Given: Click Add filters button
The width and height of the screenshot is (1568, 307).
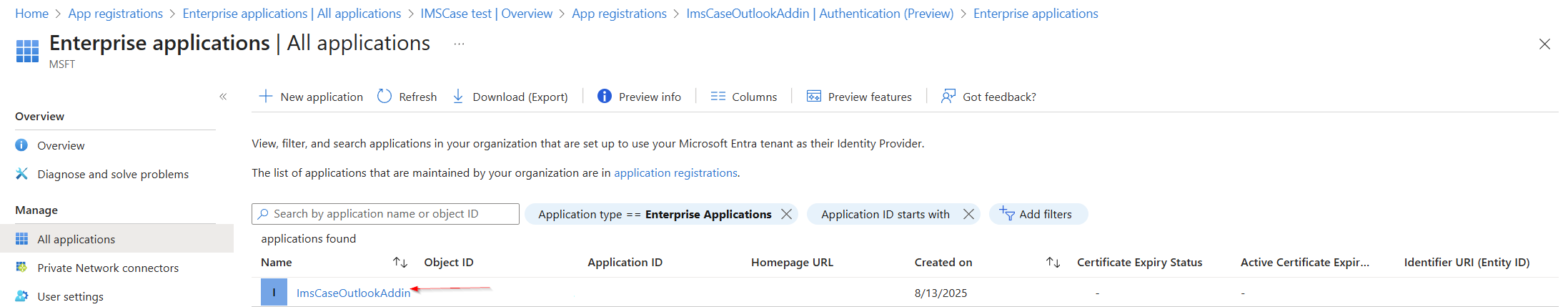Looking at the screenshot, I should click(1038, 214).
